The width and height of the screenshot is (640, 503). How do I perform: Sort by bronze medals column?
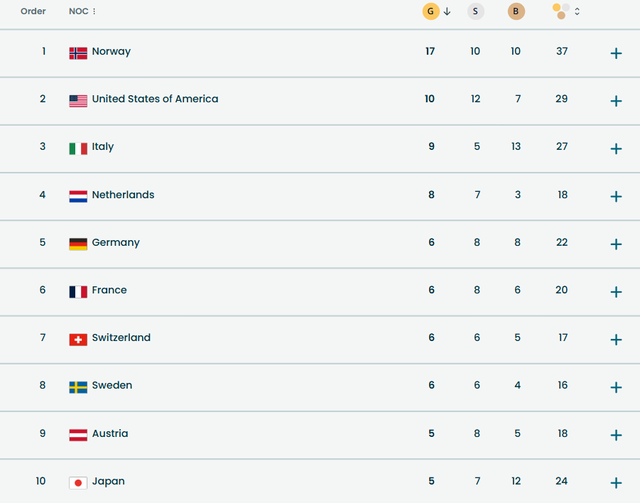click(516, 12)
